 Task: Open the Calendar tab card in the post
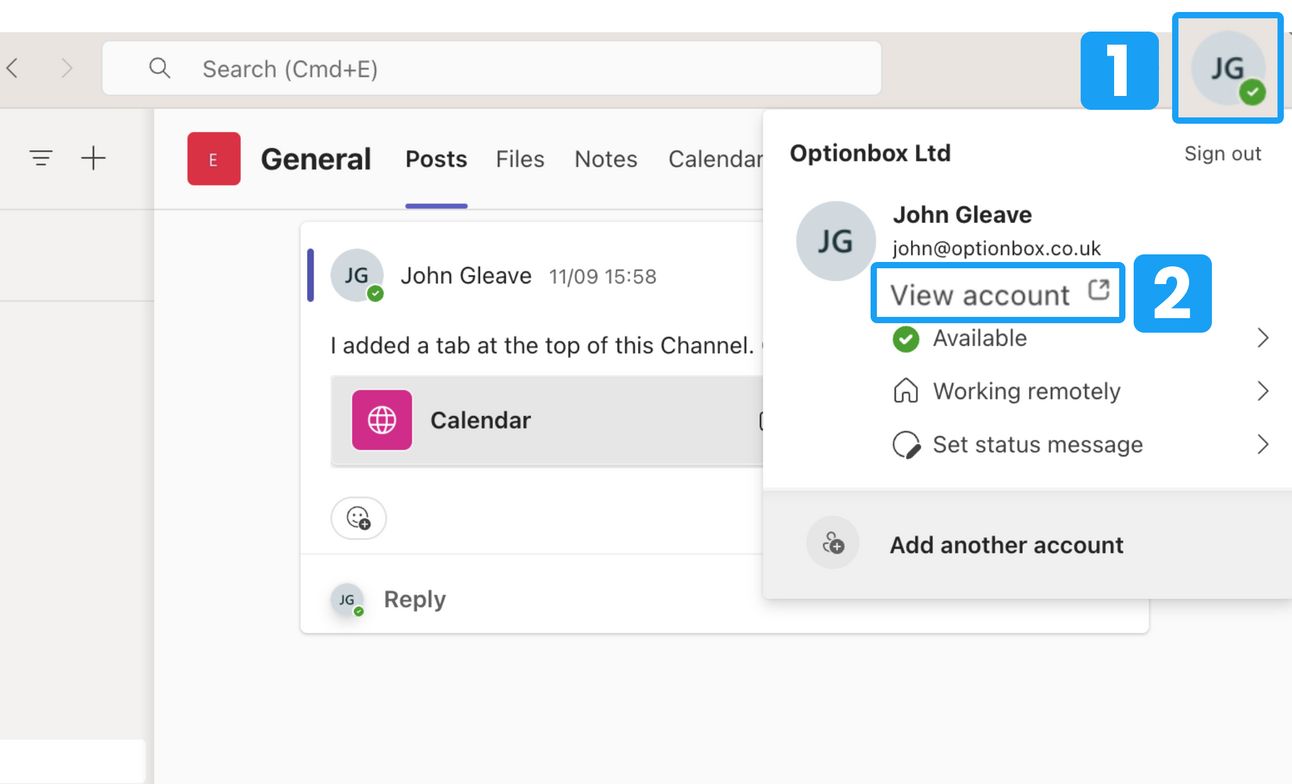pos(547,420)
